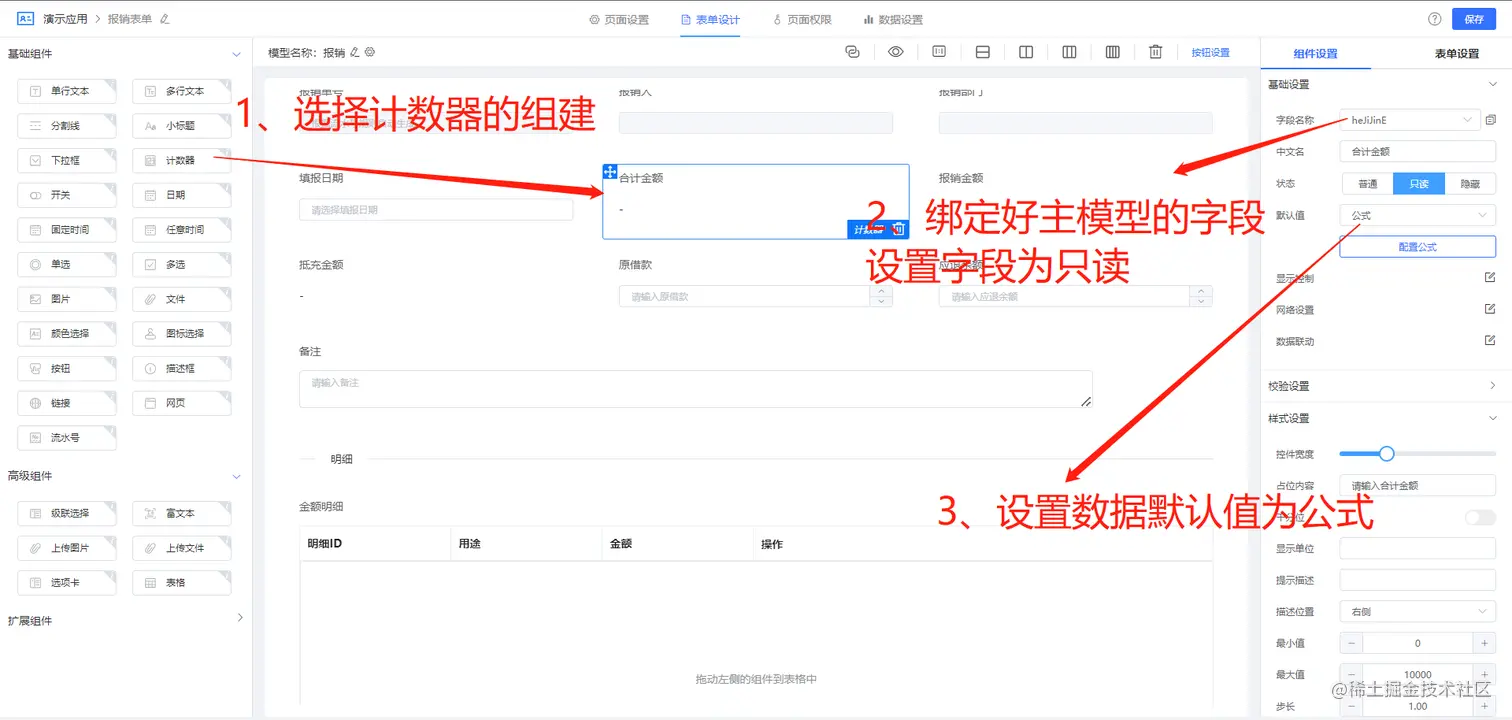Switch to 页面设置 tab
Screen dimensions: 1512x720
click(619, 19)
